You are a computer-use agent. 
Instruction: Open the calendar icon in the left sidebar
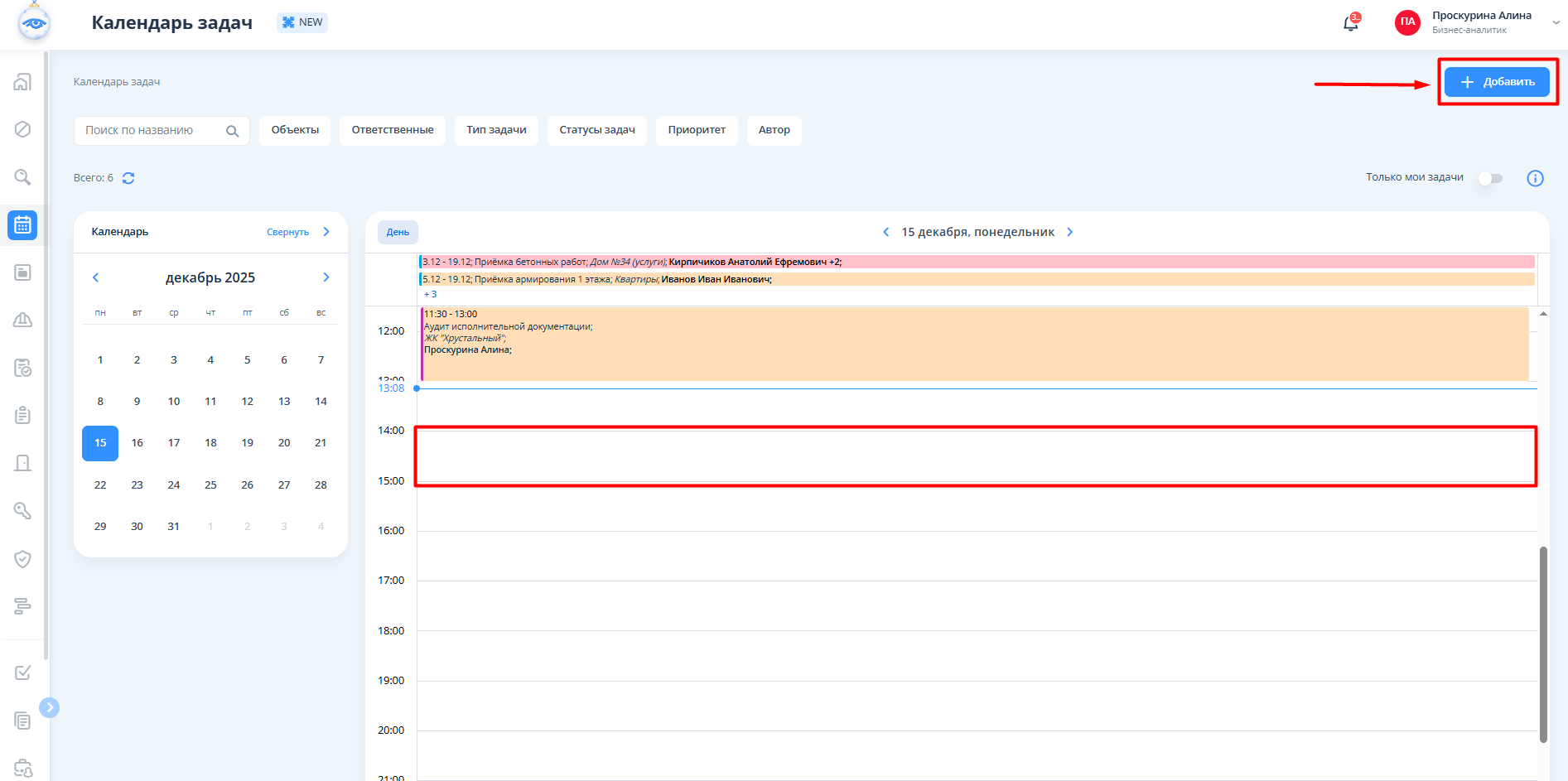(x=22, y=225)
